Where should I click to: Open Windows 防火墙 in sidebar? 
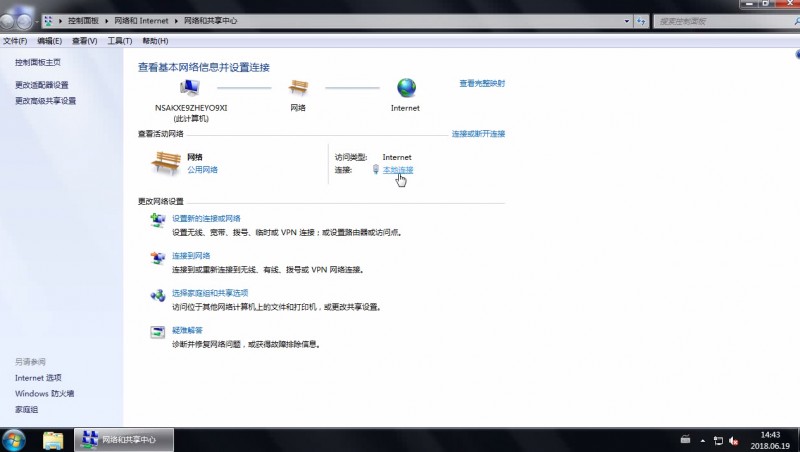(x=44, y=394)
